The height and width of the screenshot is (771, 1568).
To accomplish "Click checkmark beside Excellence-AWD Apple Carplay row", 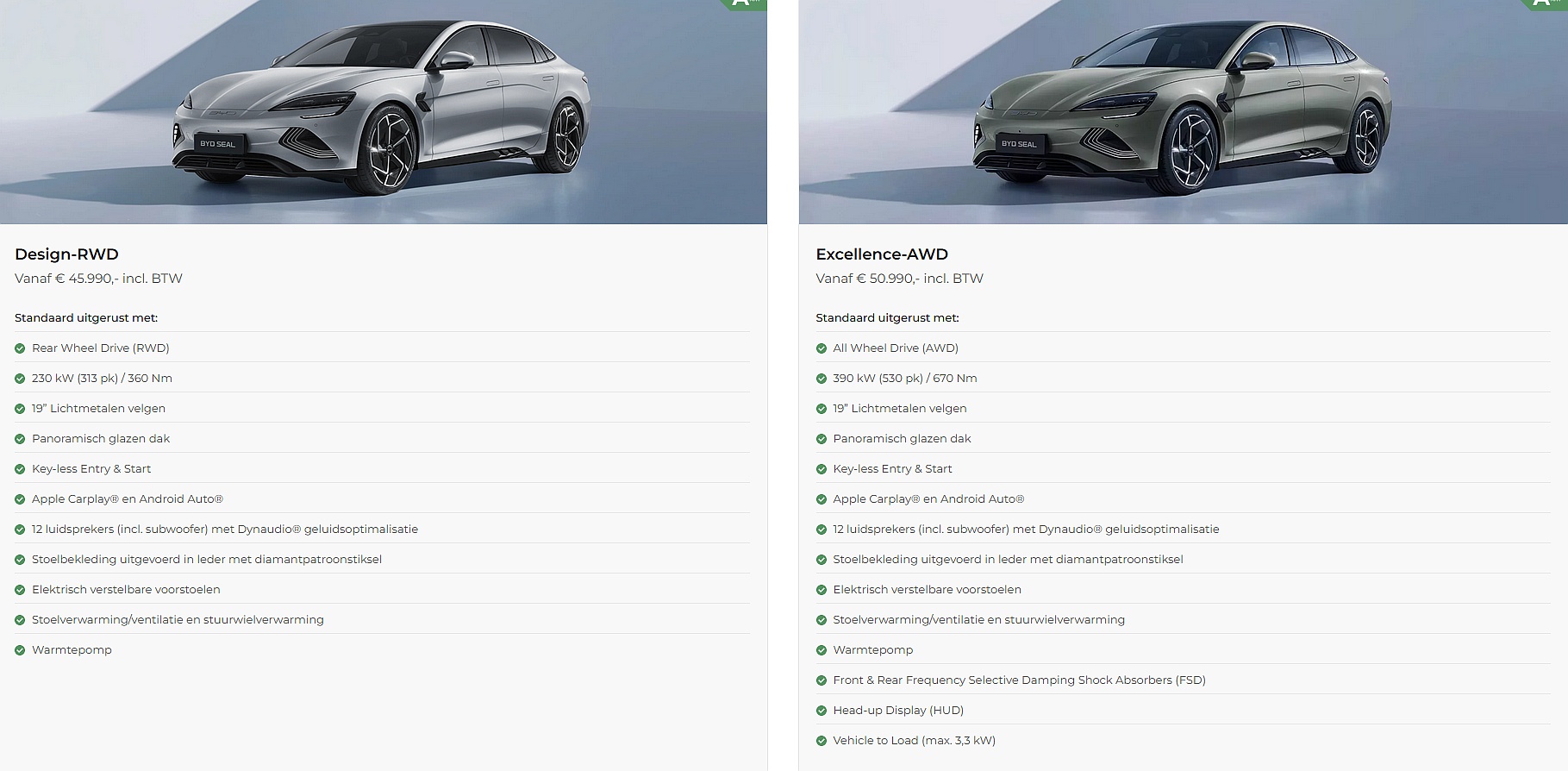I will (821, 499).
